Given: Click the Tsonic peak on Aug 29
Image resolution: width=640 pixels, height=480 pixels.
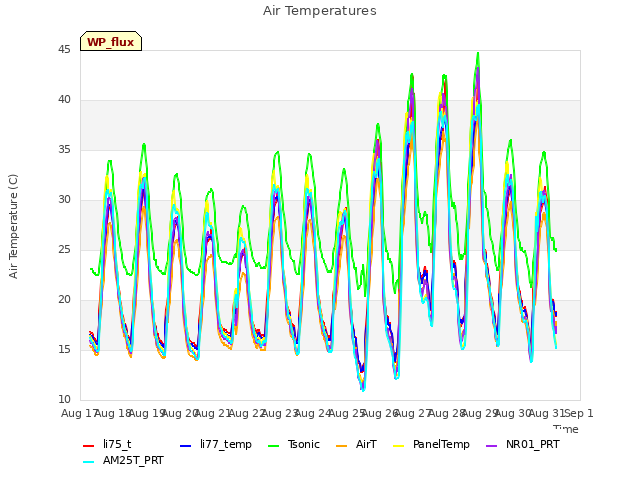Looking at the screenshot, I should (478, 53).
